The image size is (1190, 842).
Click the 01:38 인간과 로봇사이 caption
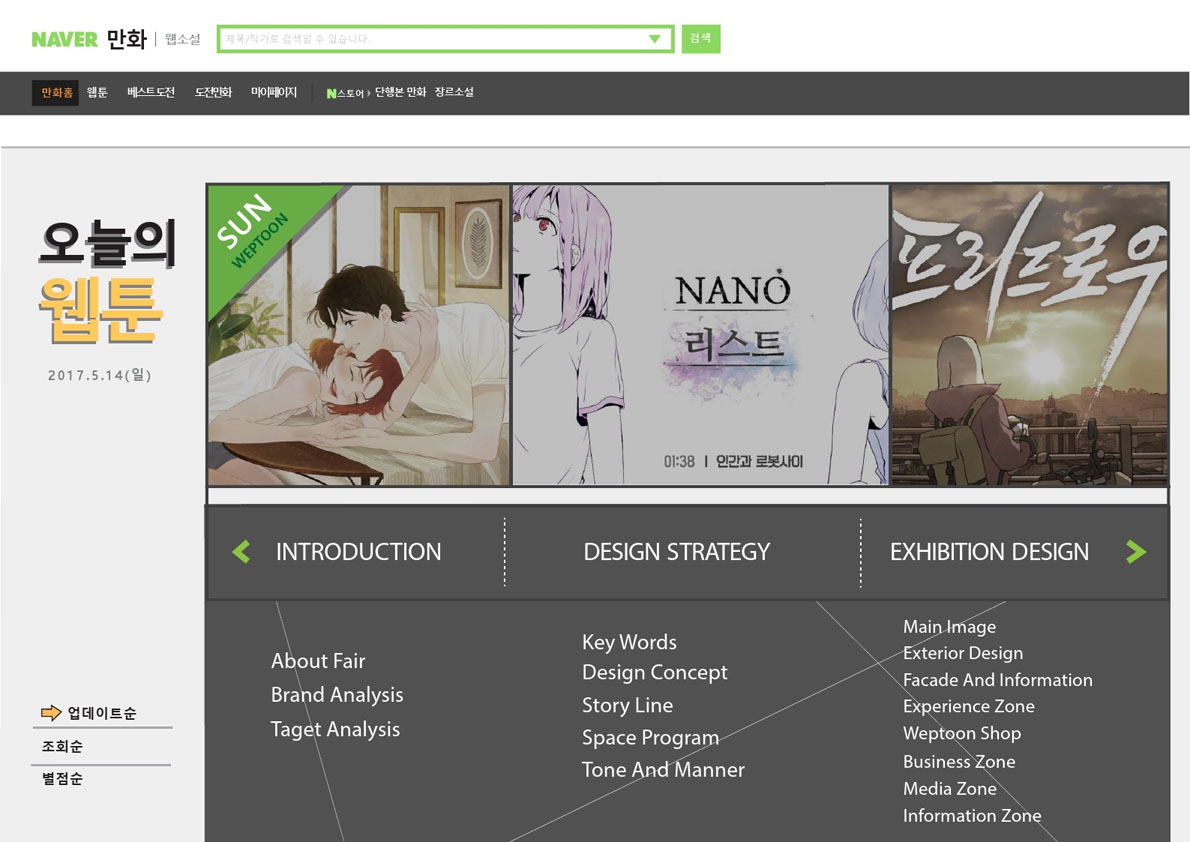[x=733, y=462]
